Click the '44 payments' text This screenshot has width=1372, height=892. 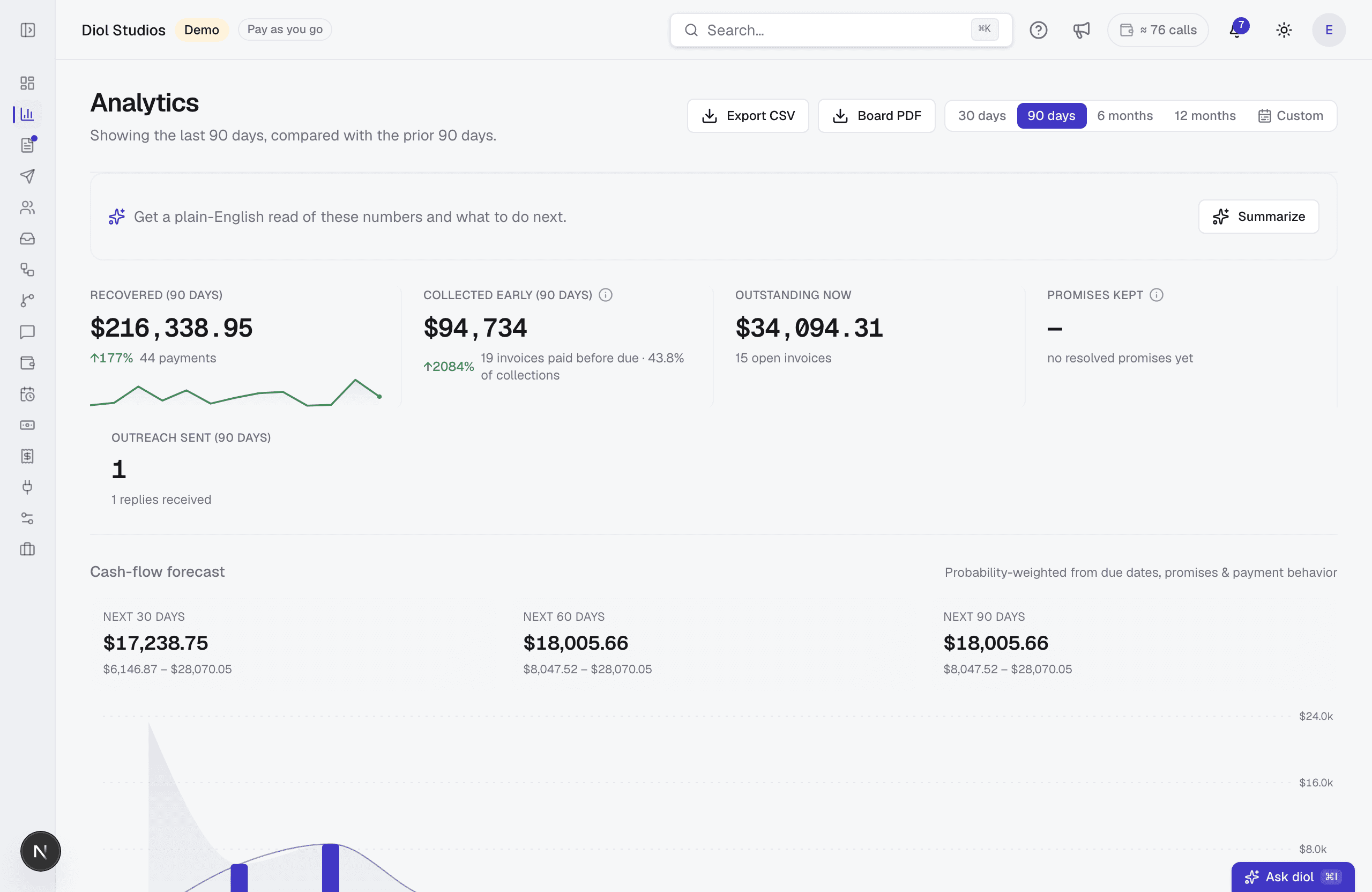pos(177,358)
